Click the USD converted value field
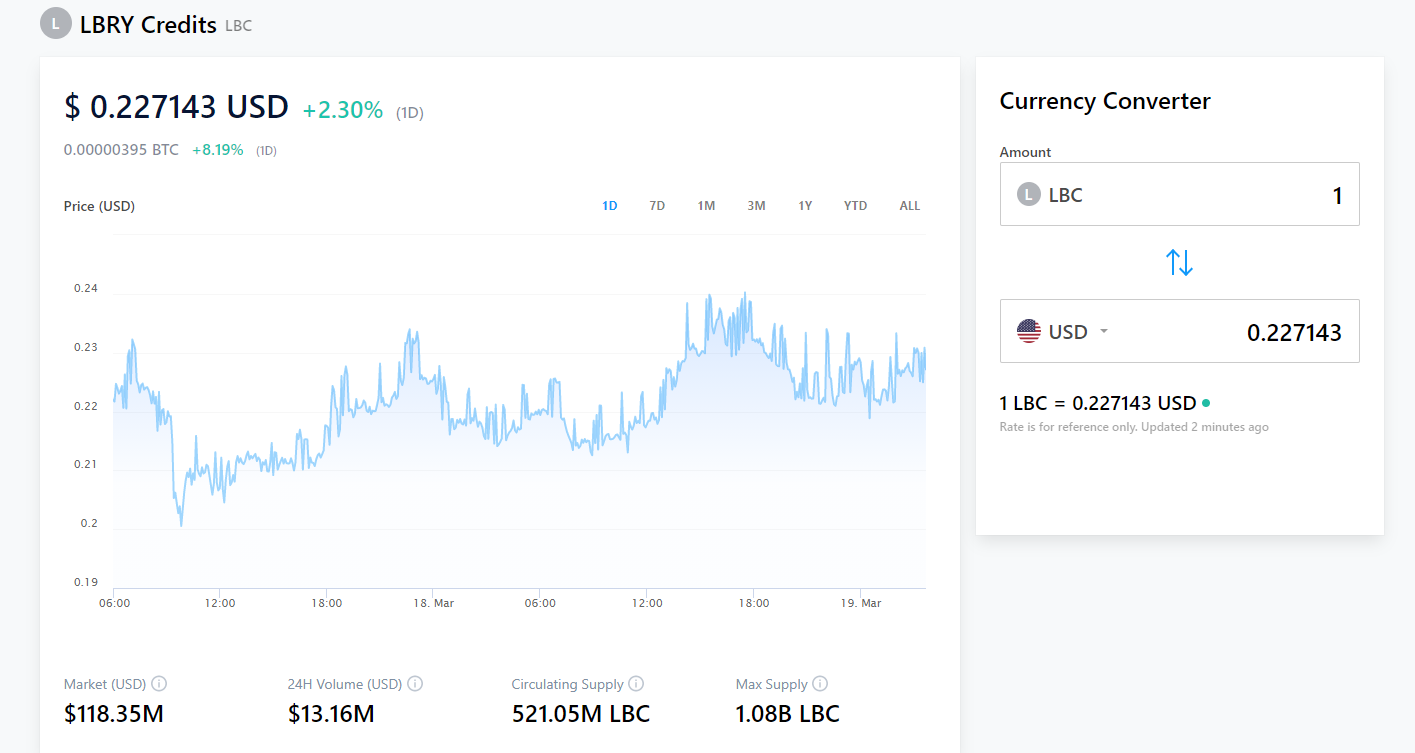Screen dimensions: 1415x753 pyautogui.click(x=1179, y=331)
